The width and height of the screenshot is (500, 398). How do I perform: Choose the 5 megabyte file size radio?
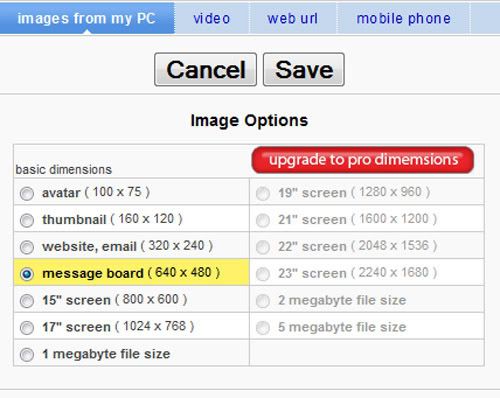(x=263, y=328)
